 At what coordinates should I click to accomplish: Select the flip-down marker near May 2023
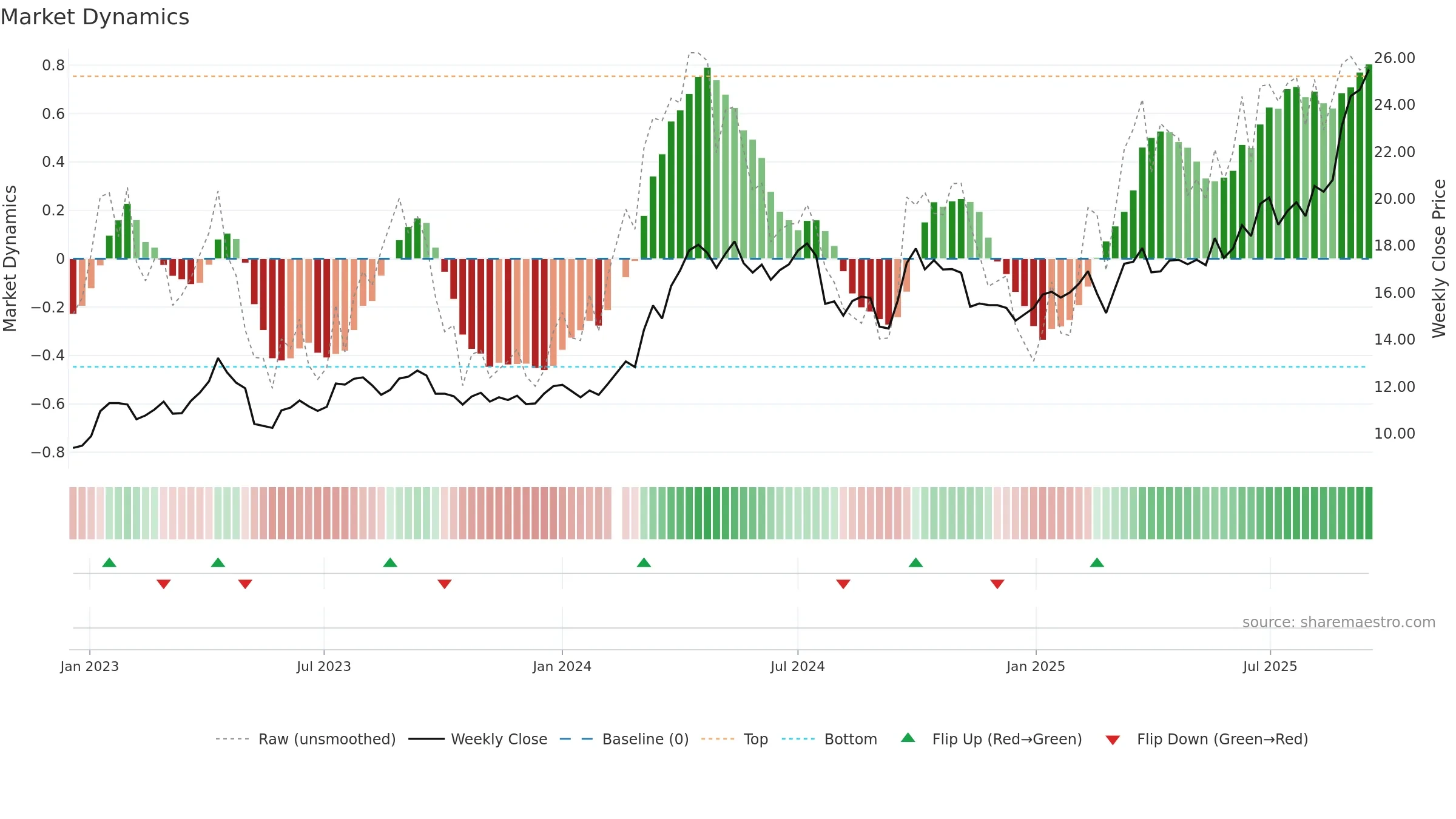click(x=245, y=584)
